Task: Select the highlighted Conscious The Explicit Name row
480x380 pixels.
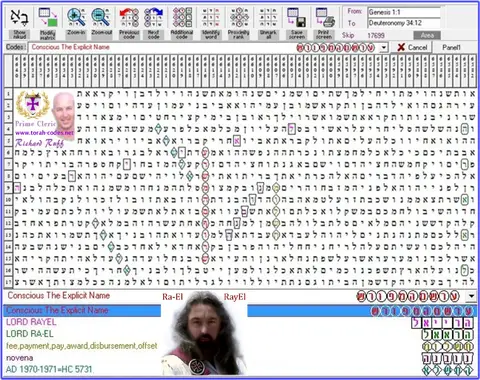Action: point(240,311)
